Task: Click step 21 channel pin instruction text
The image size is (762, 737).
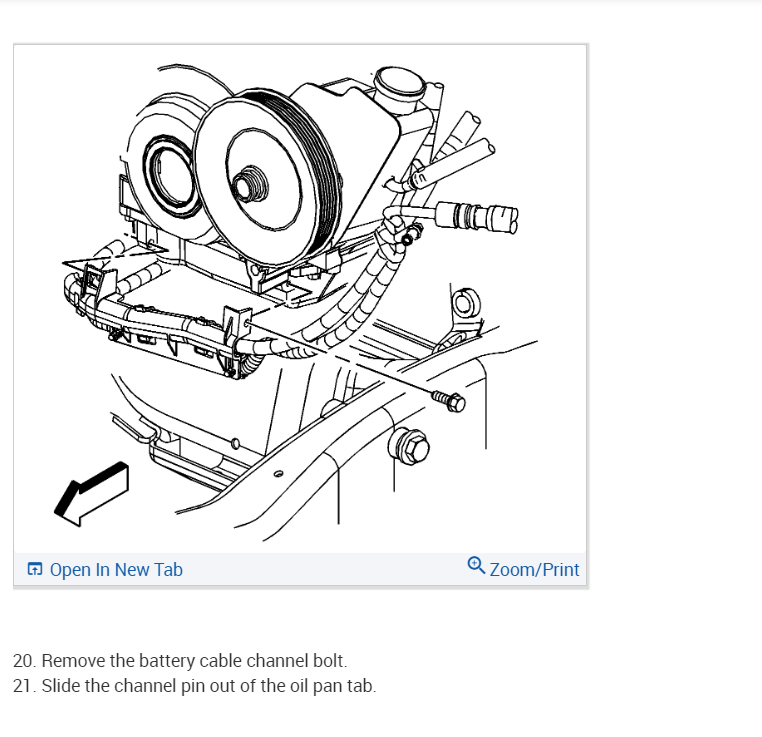Action: pyautogui.click(x=194, y=686)
